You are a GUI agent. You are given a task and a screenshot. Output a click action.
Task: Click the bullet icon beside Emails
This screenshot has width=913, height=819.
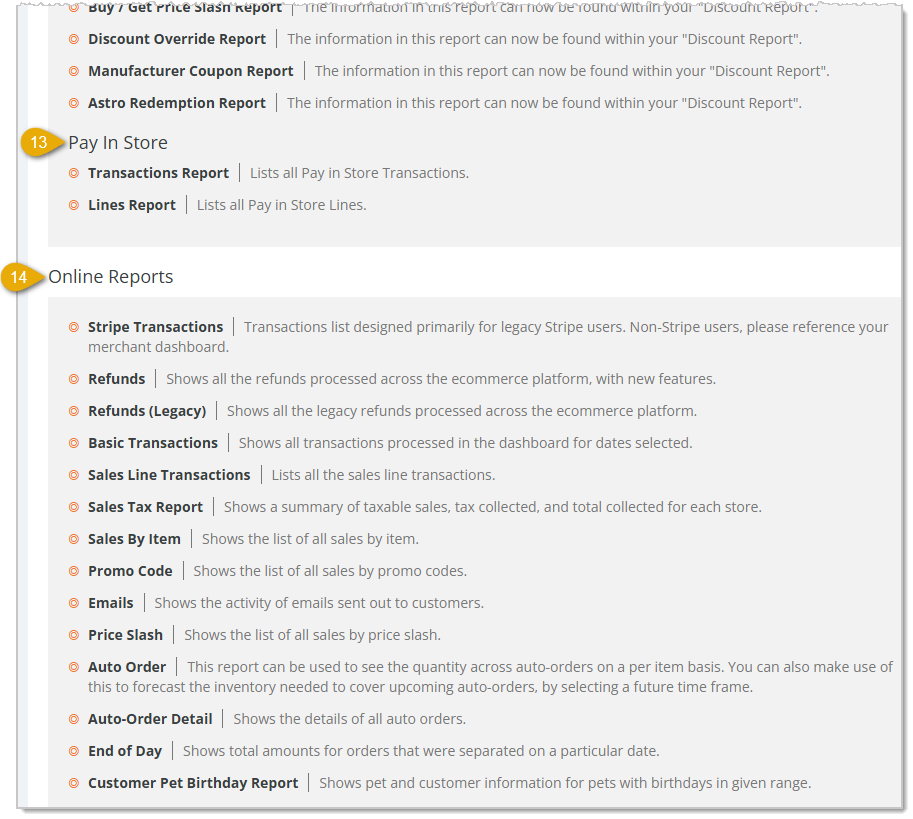pyautogui.click(x=74, y=603)
